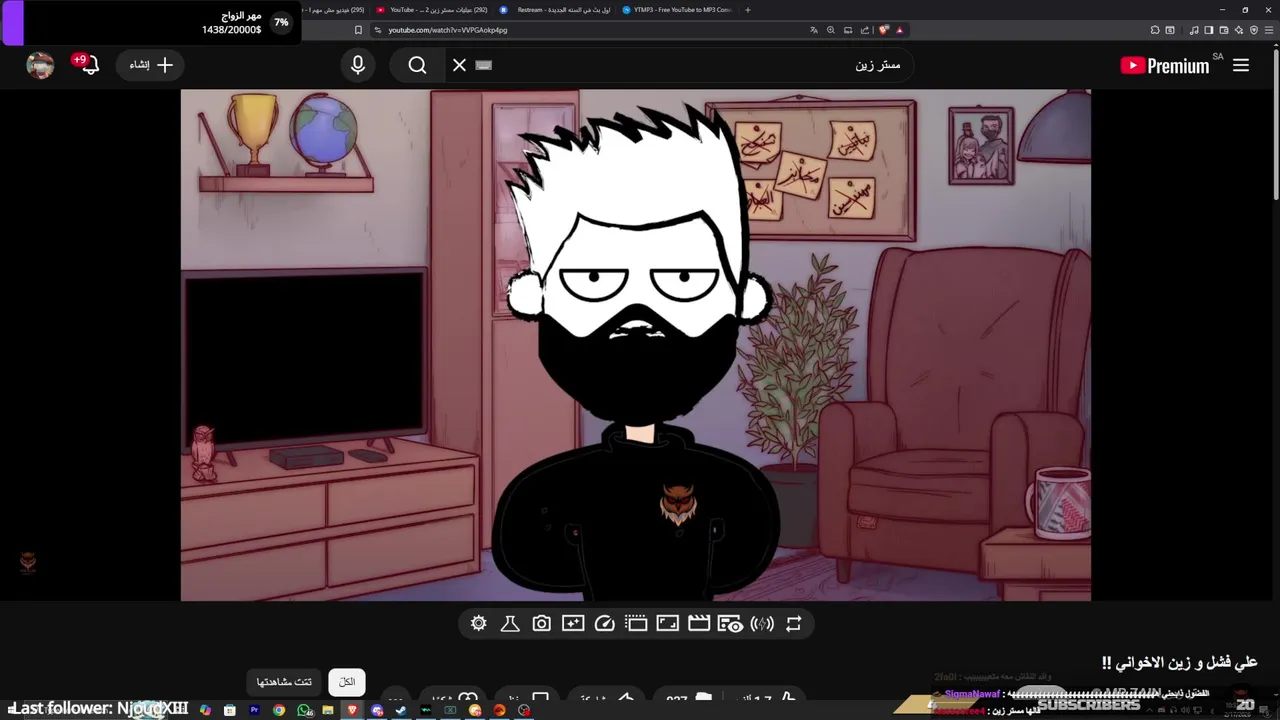
Task: Open Chrome from the taskbar
Action: [x=279, y=710]
